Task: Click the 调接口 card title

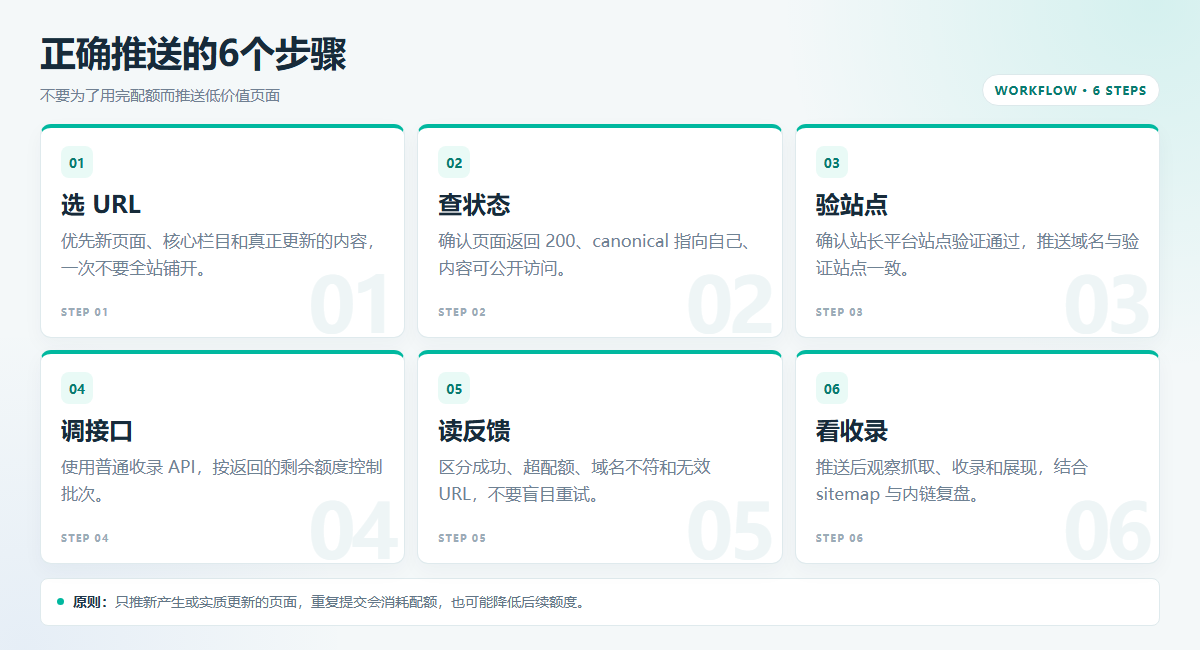Action: coord(97,431)
